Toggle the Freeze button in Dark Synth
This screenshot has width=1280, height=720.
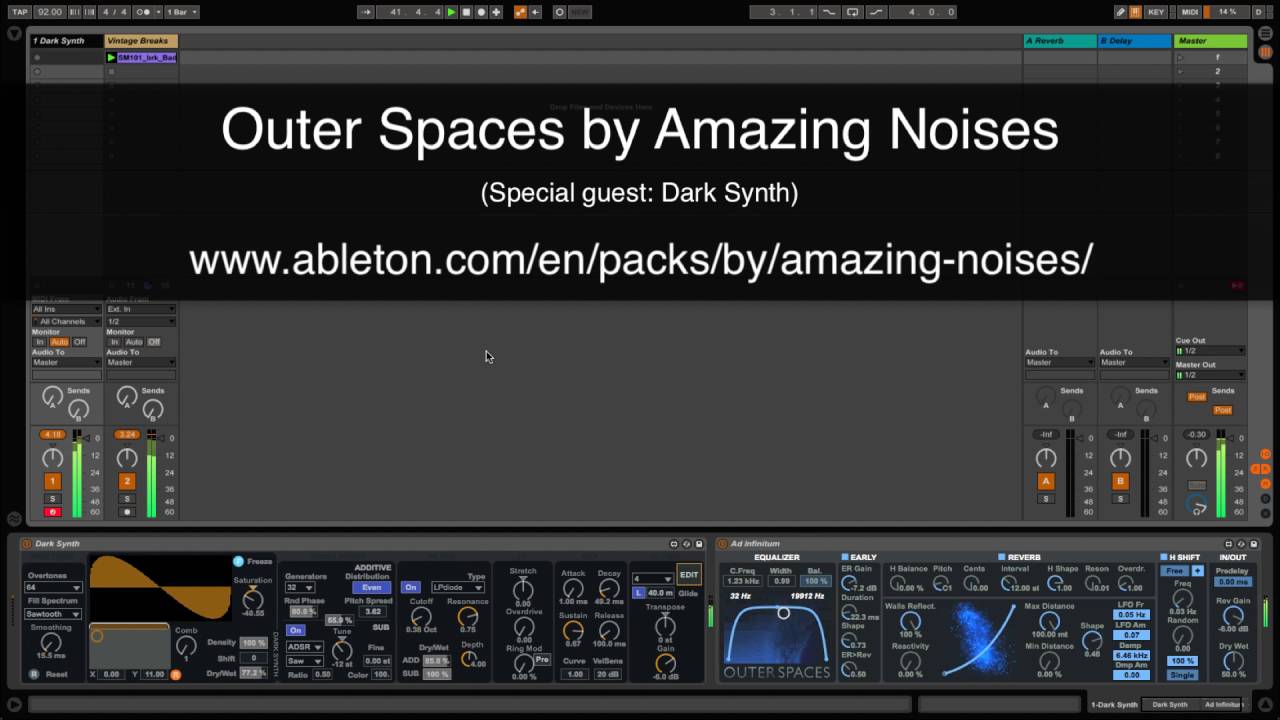239,562
